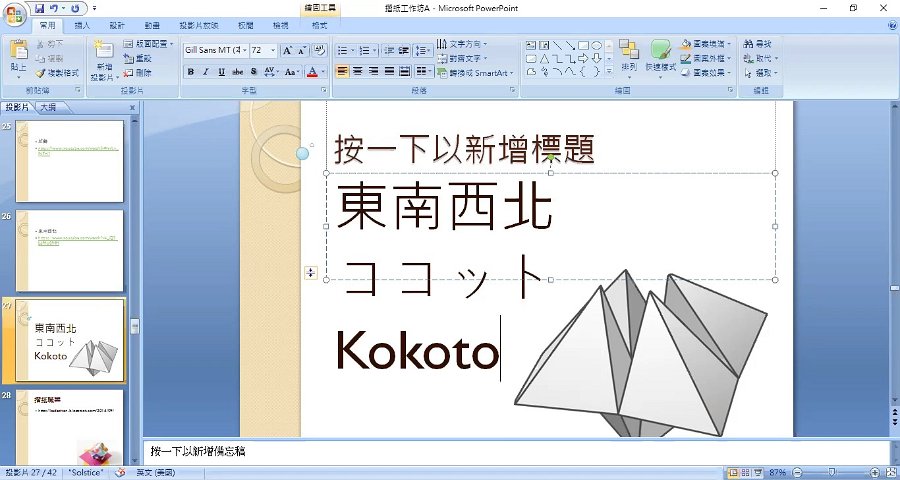The width and height of the screenshot is (900, 480).
Task: Switch to the 插入 ribbon tab
Action: pyautogui.click(x=83, y=25)
